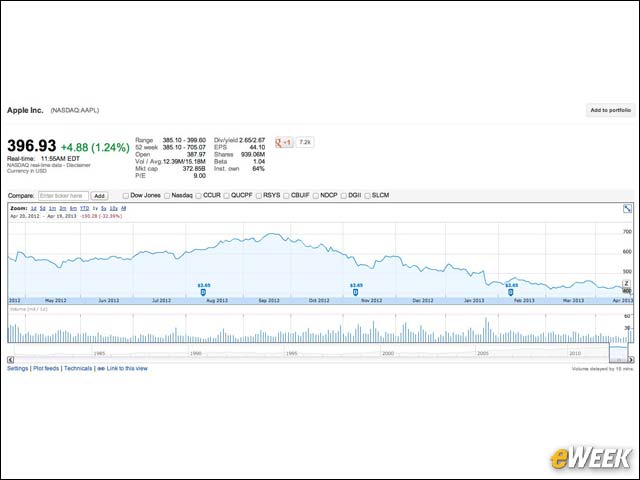Enable the Dow Jones comparison checkbox
The height and width of the screenshot is (480, 640).
click(126, 196)
